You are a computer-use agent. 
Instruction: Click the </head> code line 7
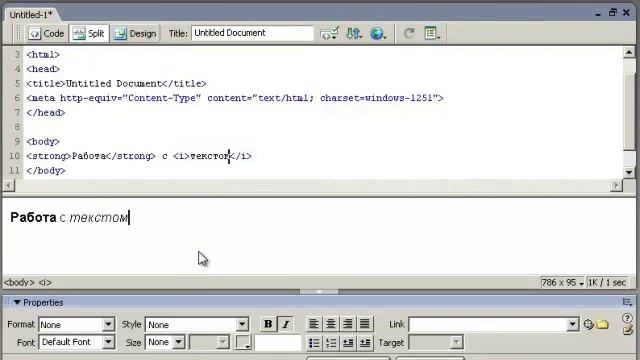point(46,113)
